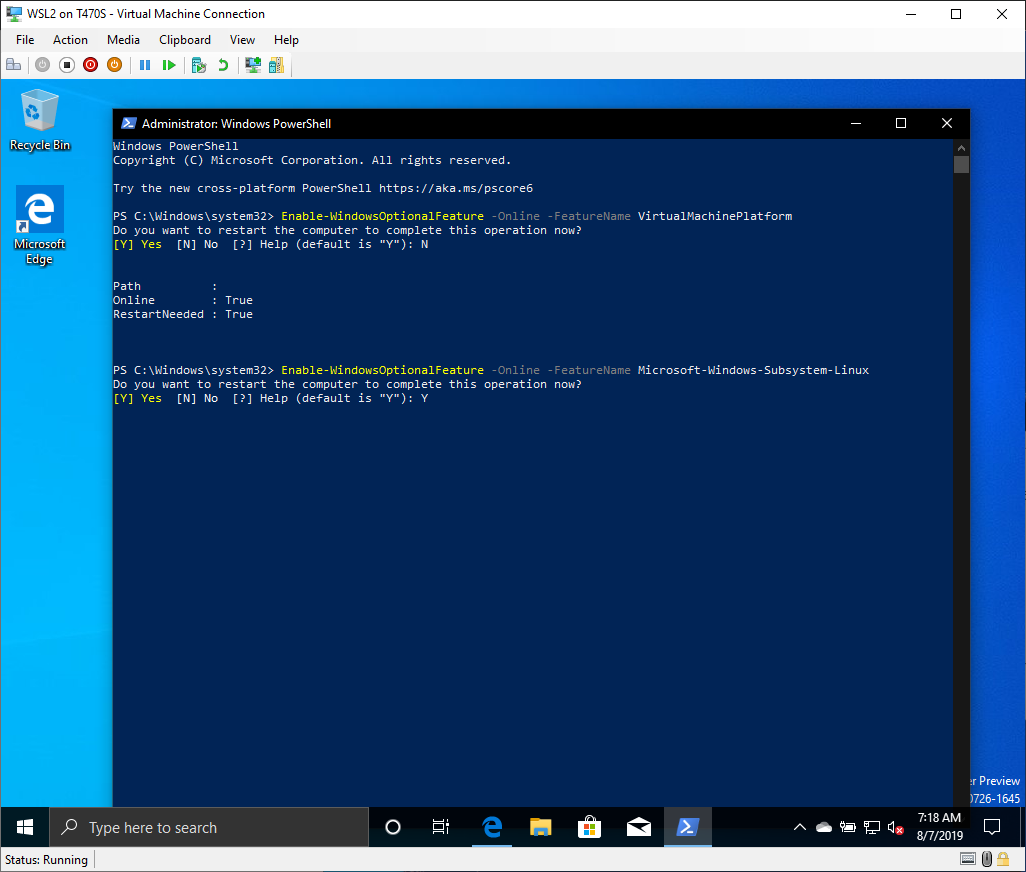Open the Media menu
This screenshot has height=872, width=1026.
pos(123,40)
